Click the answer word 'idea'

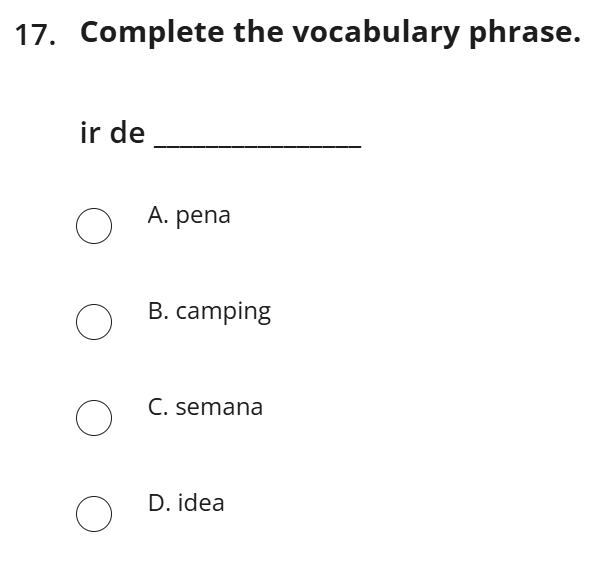point(201,503)
